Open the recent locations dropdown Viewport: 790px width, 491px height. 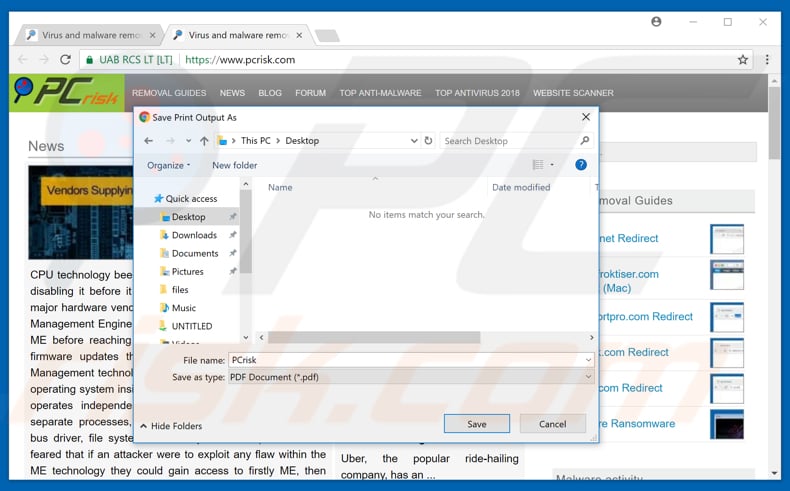pyautogui.click(x=188, y=141)
